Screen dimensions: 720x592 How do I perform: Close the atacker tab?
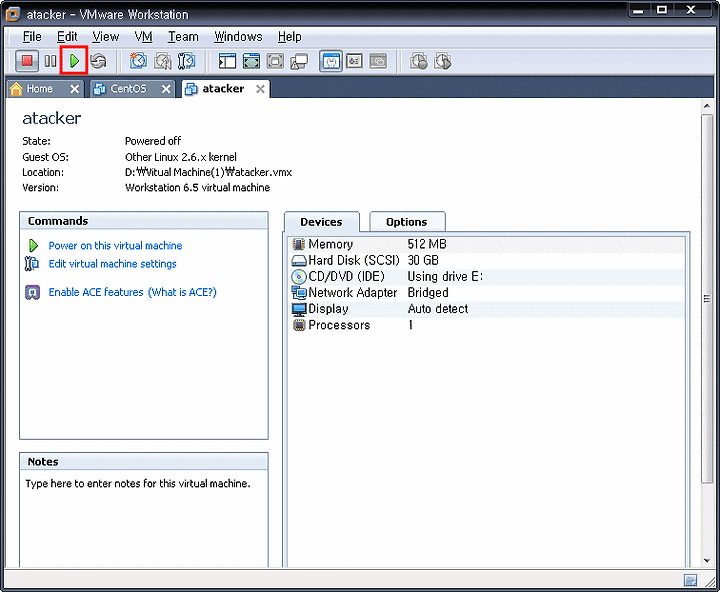(x=260, y=89)
